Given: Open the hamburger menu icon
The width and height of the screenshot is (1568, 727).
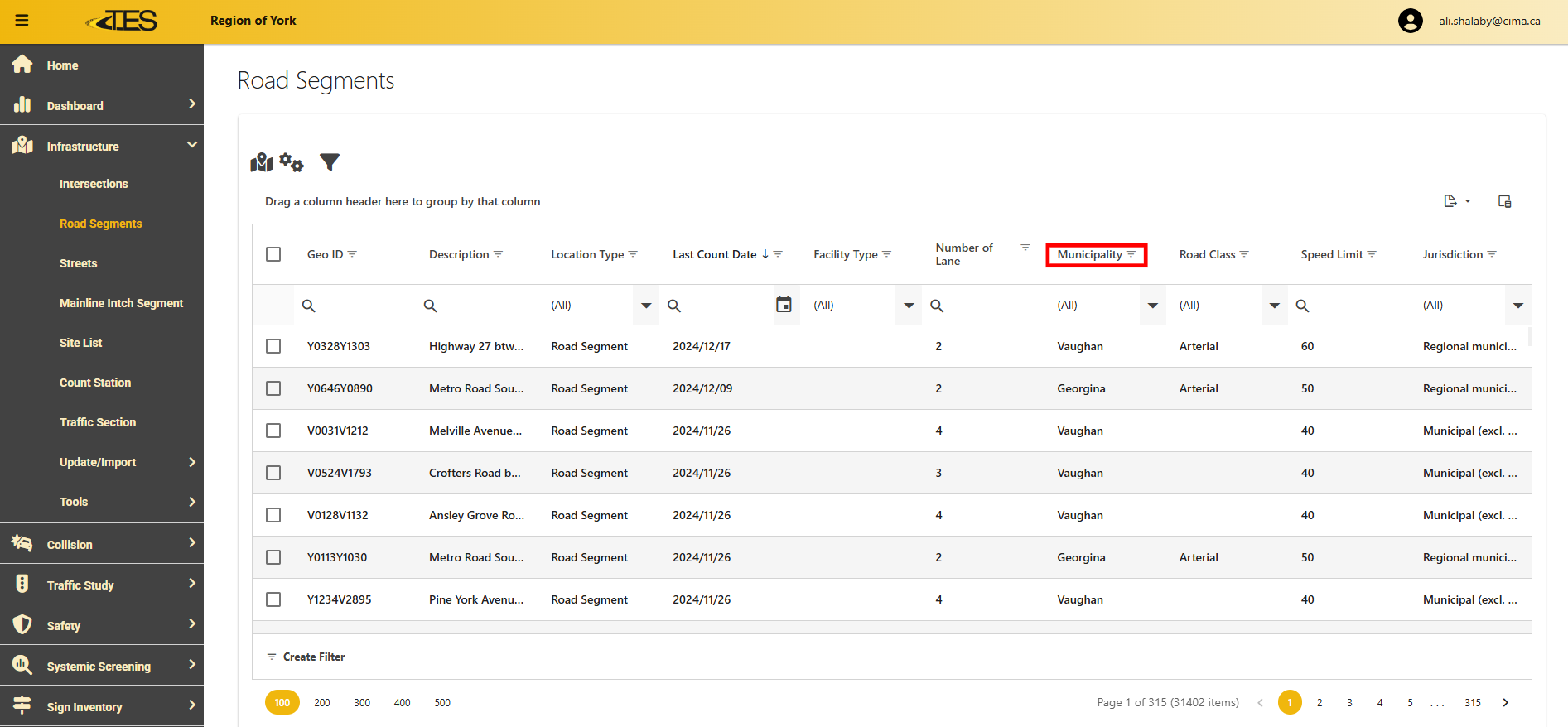Looking at the screenshot, I should click(22, 21).
